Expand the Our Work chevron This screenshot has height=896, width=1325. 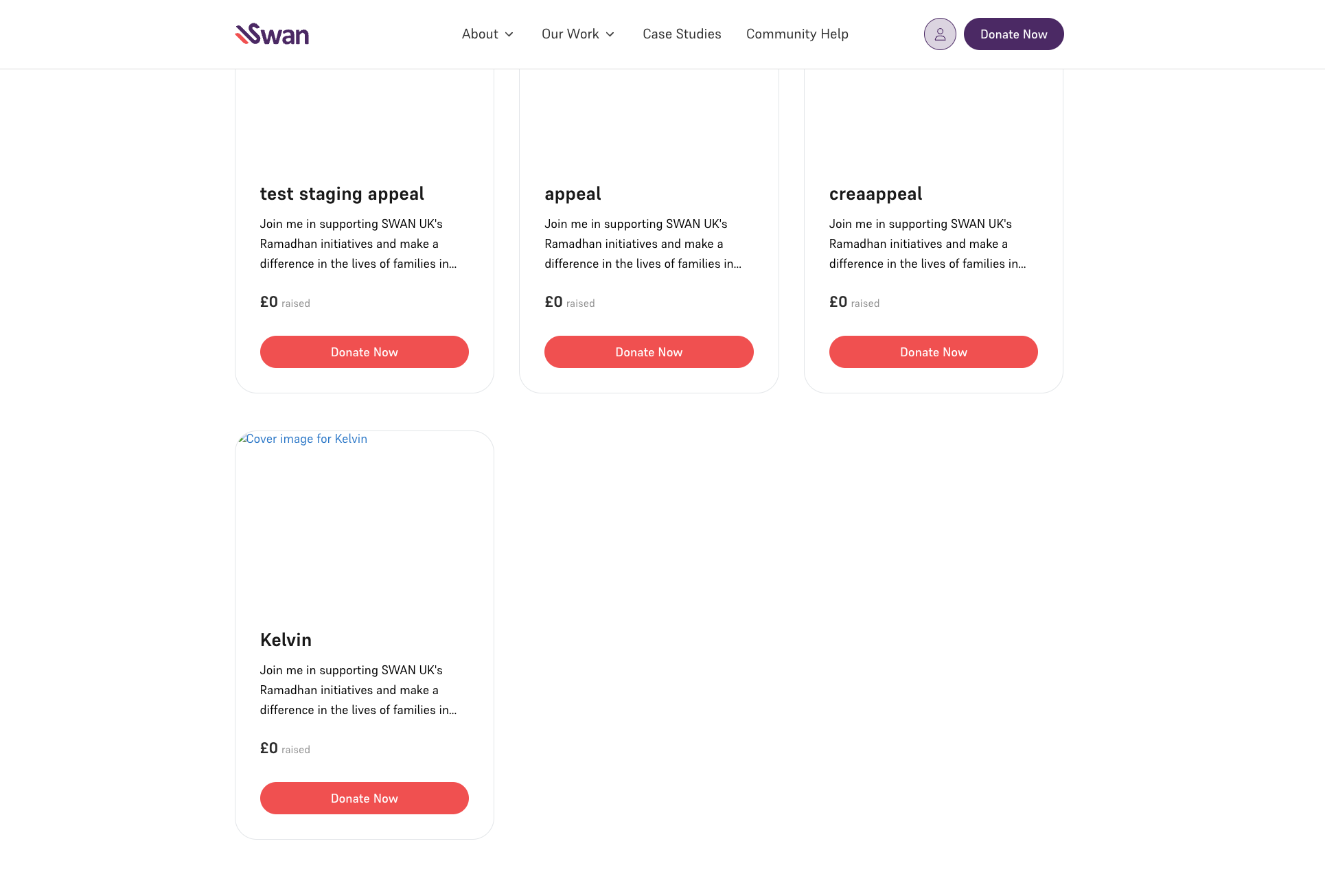click(610, 34)
